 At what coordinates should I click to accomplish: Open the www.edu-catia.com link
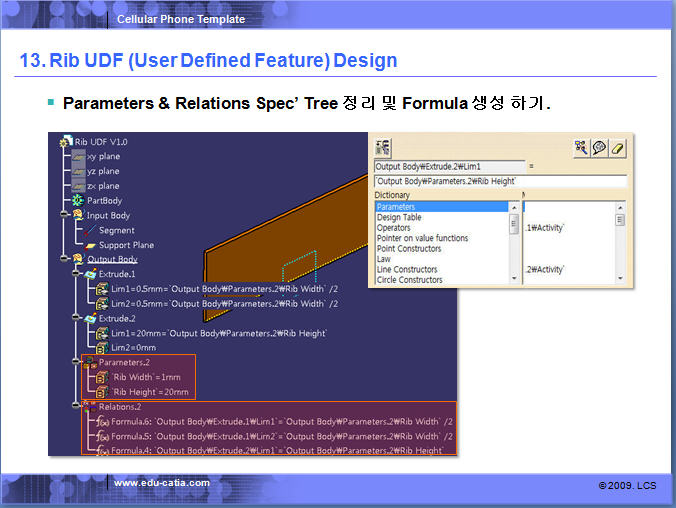[x=162, y=483]
